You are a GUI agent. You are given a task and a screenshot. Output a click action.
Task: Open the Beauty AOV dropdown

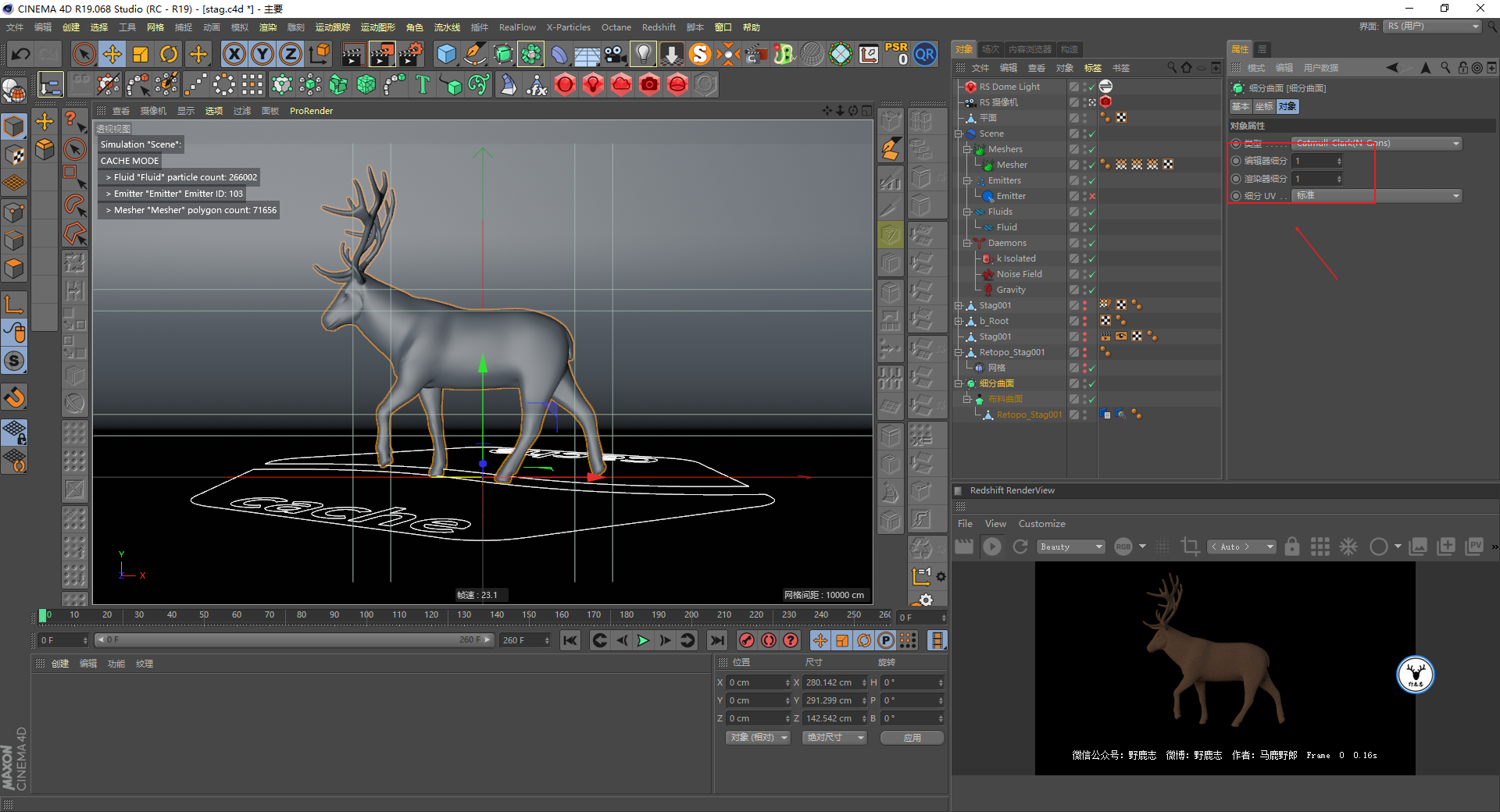pos(1071,547)
